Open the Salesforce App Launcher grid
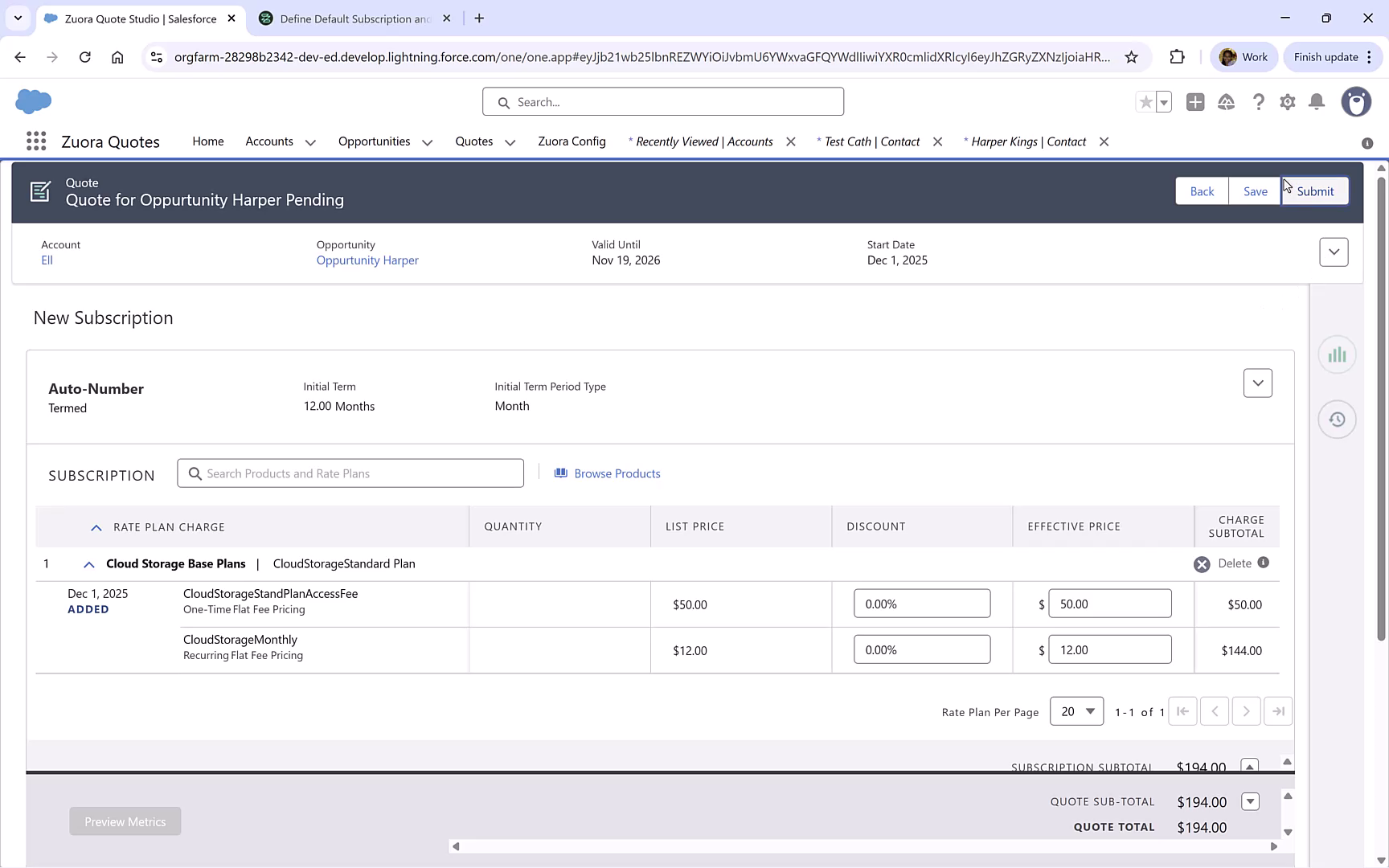Viewport: 1389px width, 868px height. 35,141
